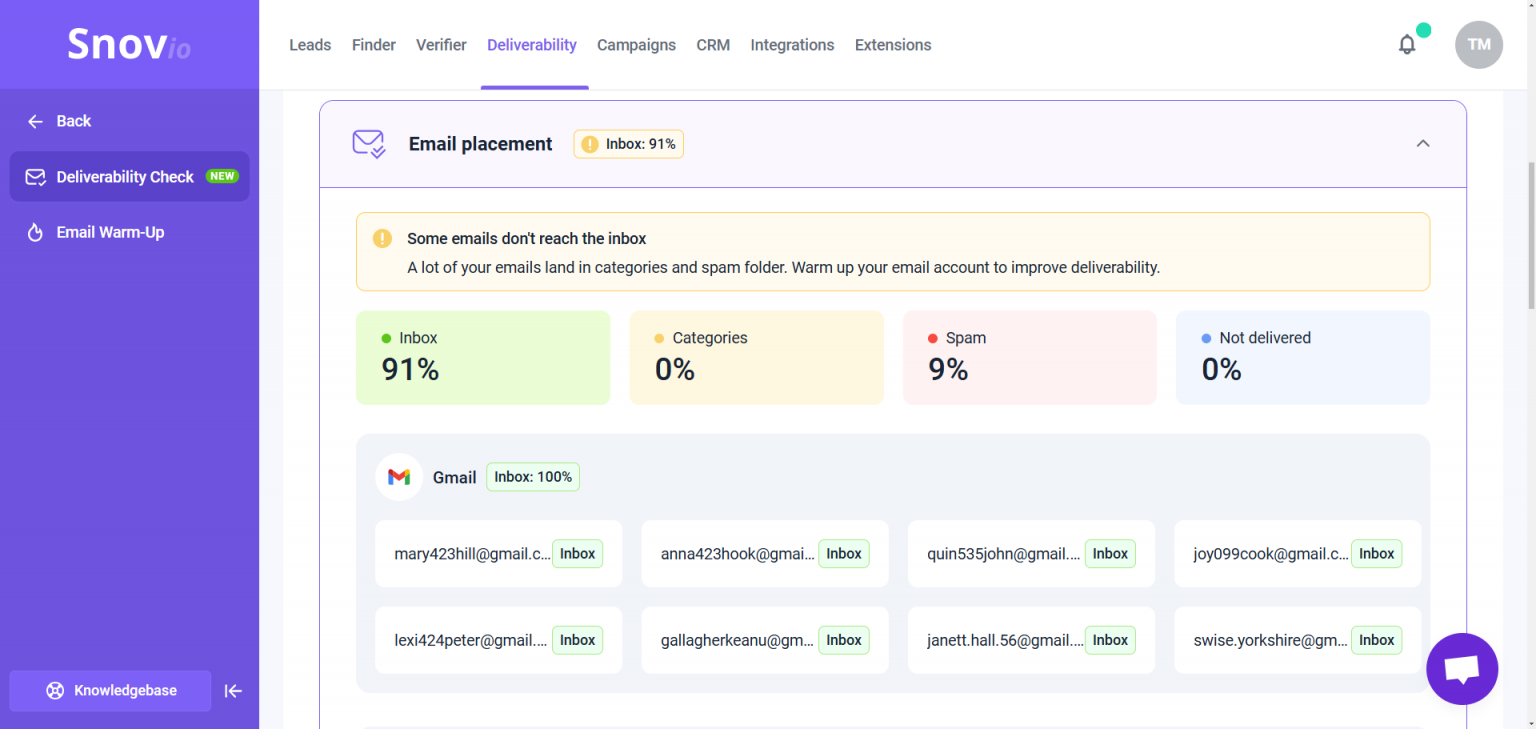Open the Integrations menu

point(792,45)
